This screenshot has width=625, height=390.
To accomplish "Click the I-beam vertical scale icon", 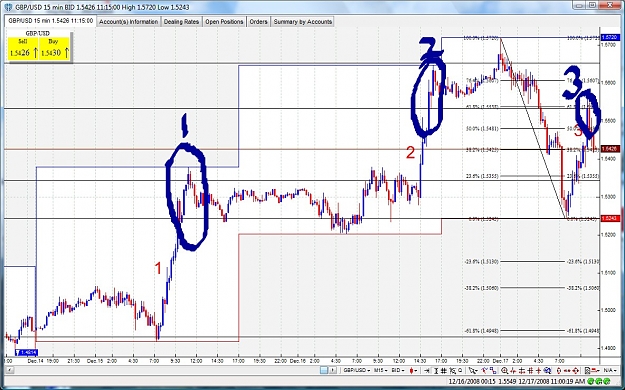I will point(436,370).
